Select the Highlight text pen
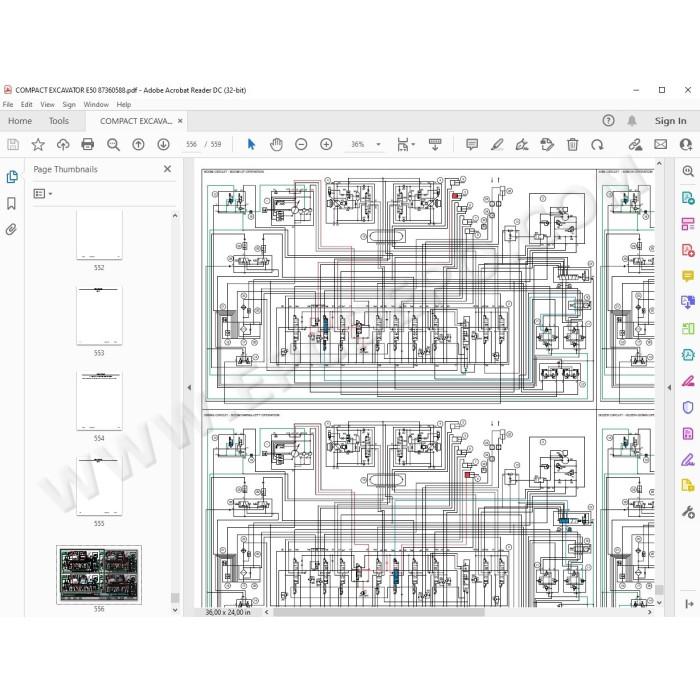Image resolution: width=700 pixels, height=700 pixels. pos(497,144)
